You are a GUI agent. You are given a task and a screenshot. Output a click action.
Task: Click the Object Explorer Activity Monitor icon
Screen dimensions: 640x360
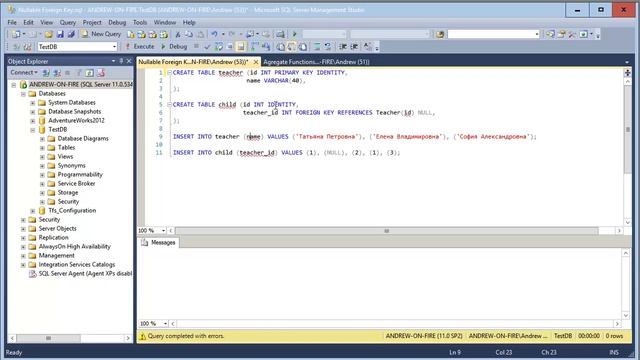101,73
